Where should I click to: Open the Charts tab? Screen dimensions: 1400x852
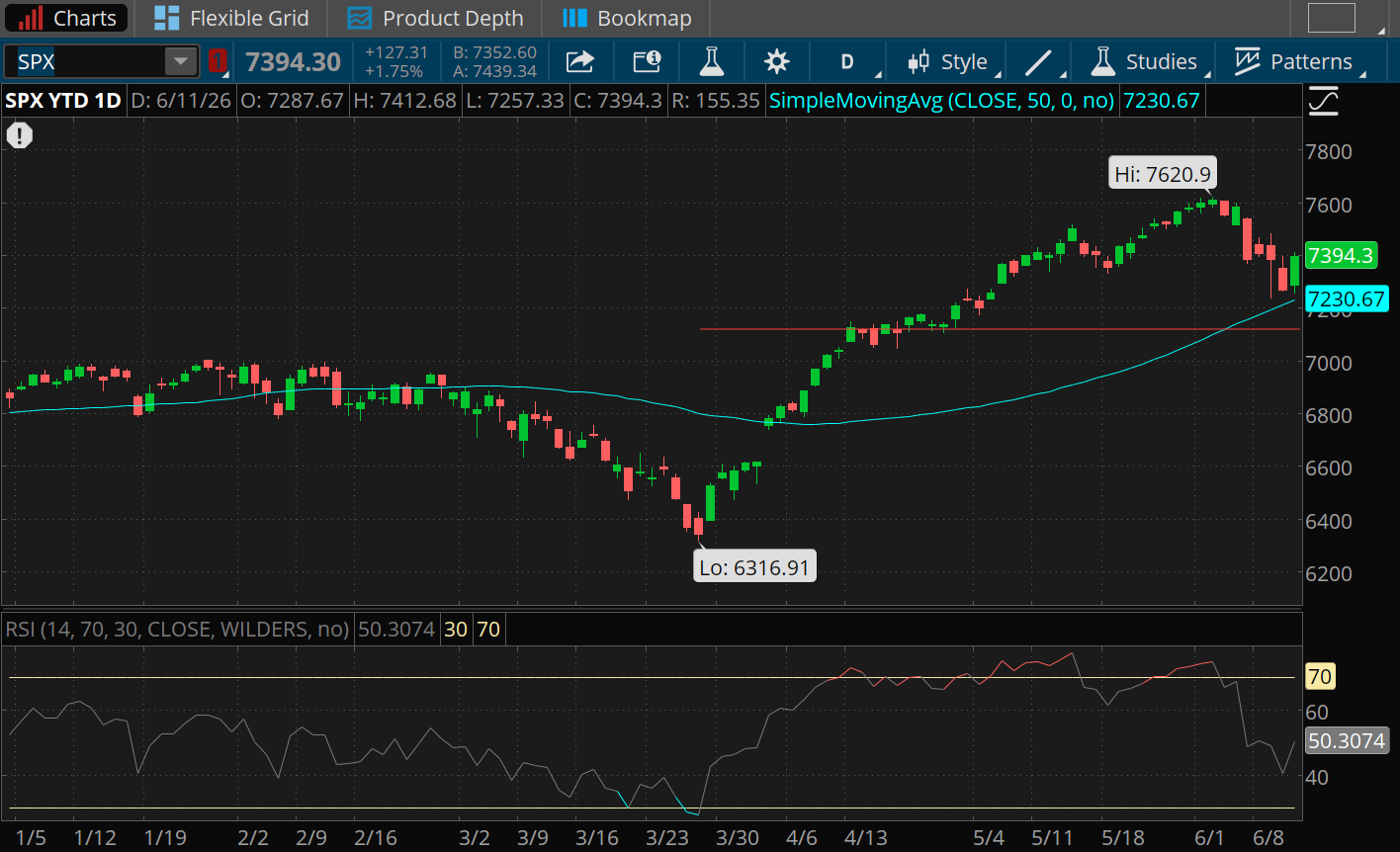(x=67, y=18)
